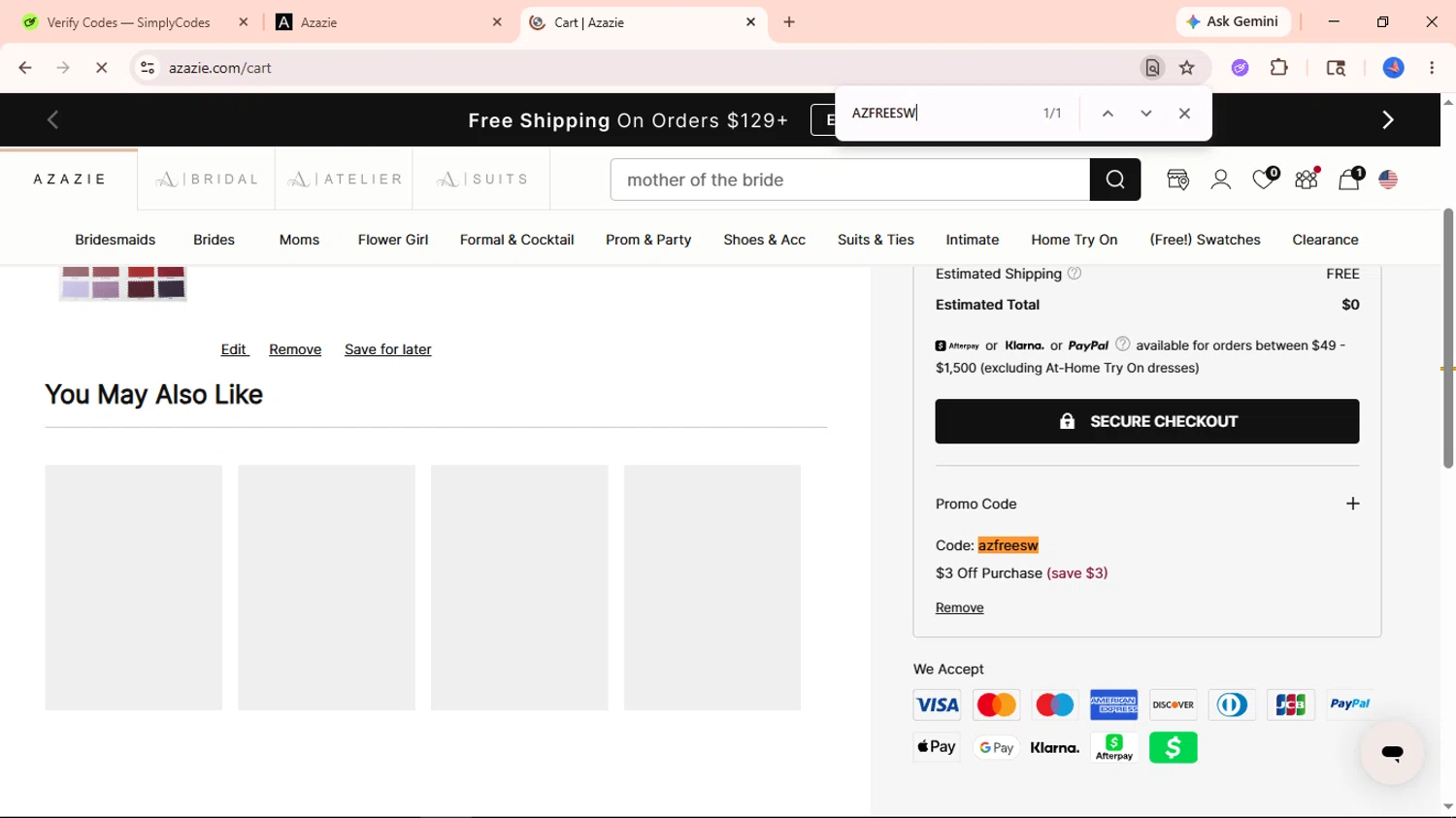Click the store locator icon
The height and width of the screenshot is (818, 1456).
point(1178,180)
